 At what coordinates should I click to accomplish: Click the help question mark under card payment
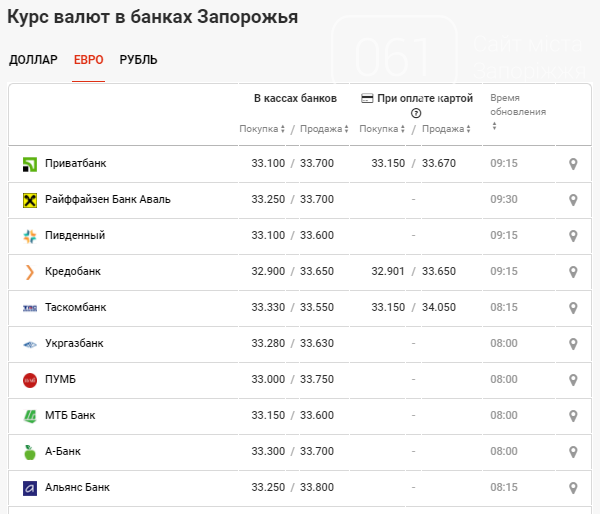pyautogui.click(x=416, y=113)
